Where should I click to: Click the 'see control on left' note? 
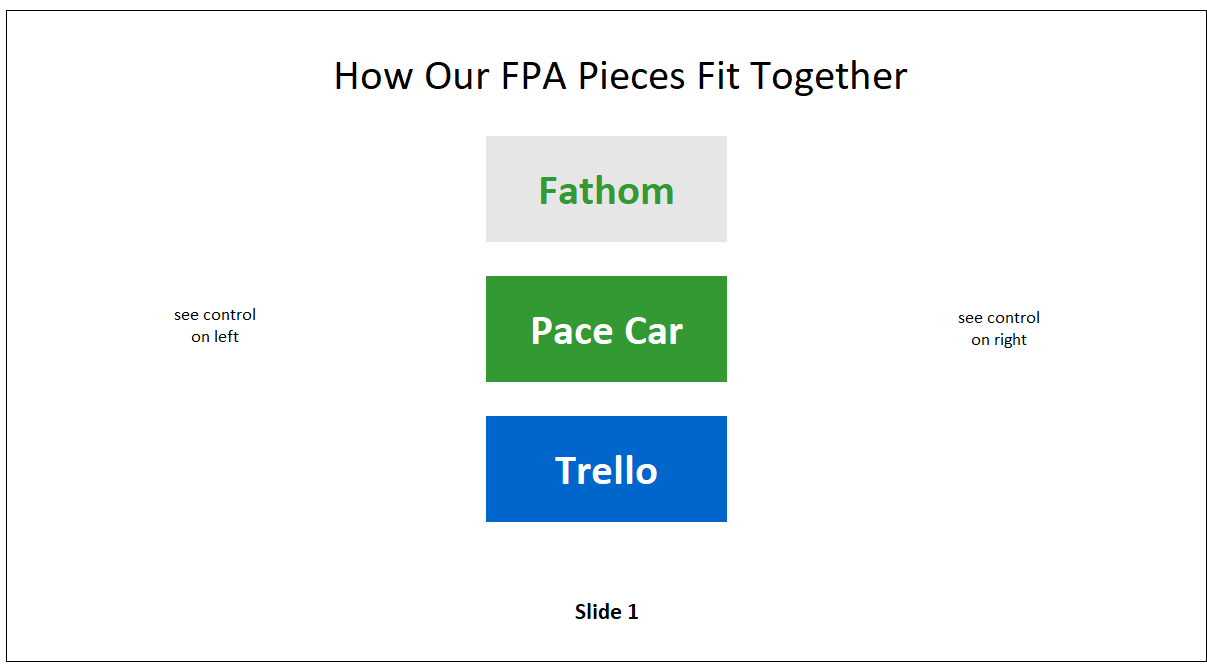[x=215, y=326]
